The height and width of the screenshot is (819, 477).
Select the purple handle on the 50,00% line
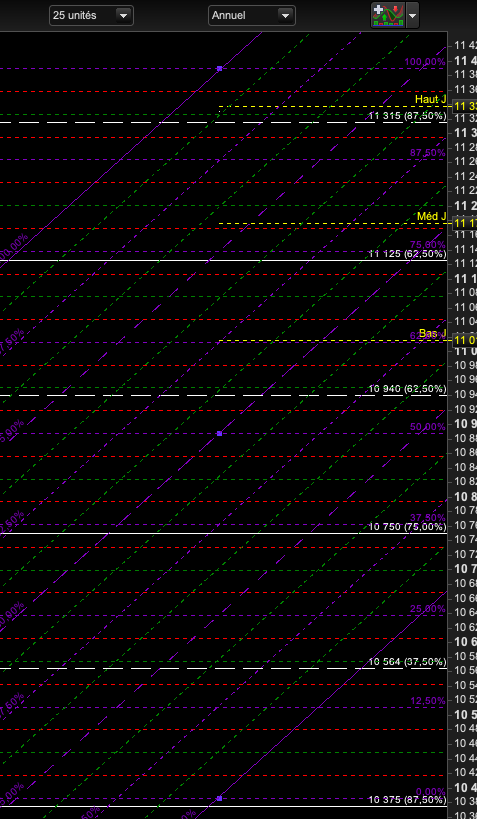click(219, 434)
